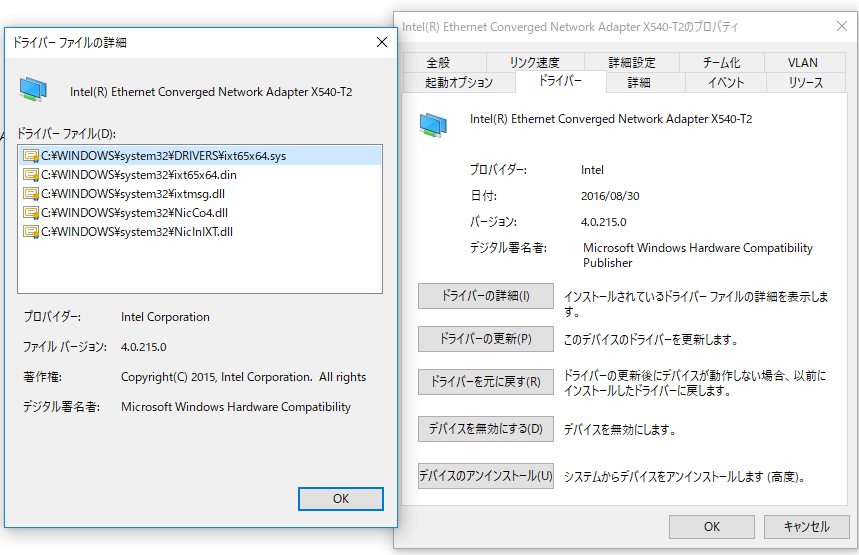Click the provider value Intel in properties window
The height and width of the screenshot is (555, 859).
pos(592,170)
